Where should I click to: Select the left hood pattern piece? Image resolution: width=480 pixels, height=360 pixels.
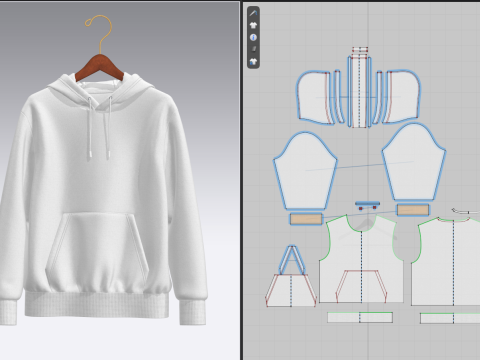point(313,97)
